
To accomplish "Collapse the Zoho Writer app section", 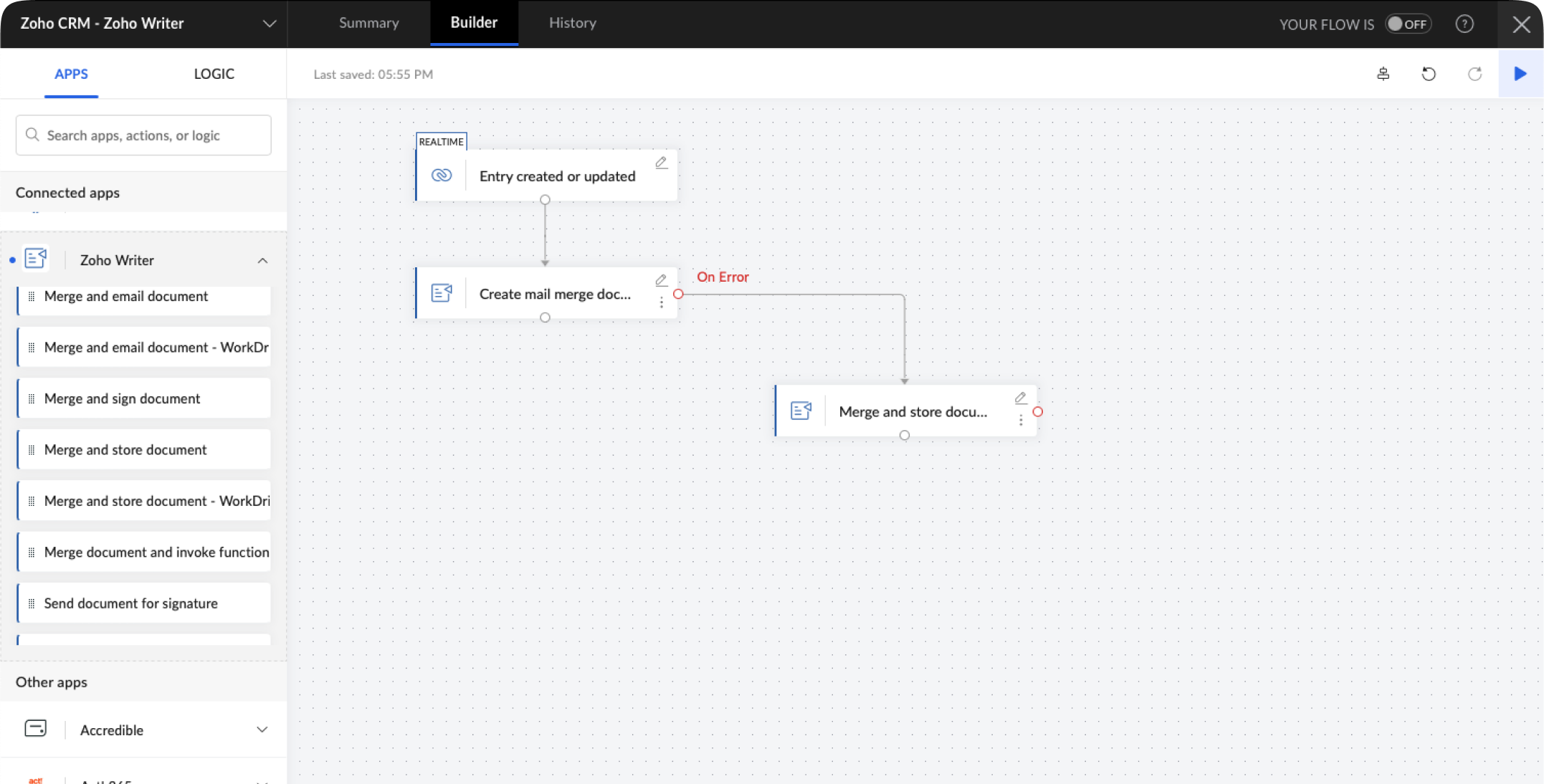I will pyautogui.click(x=262, y=261).
